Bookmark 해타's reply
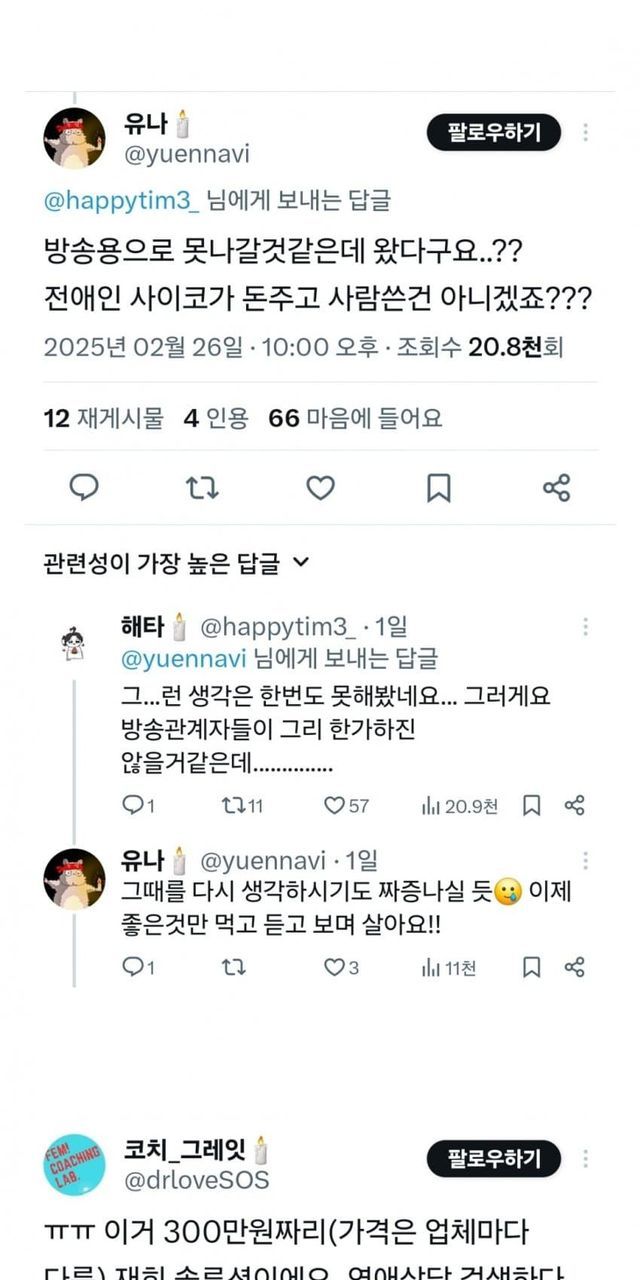This screenshot has width=640, height=1280. tap(532, 805)
